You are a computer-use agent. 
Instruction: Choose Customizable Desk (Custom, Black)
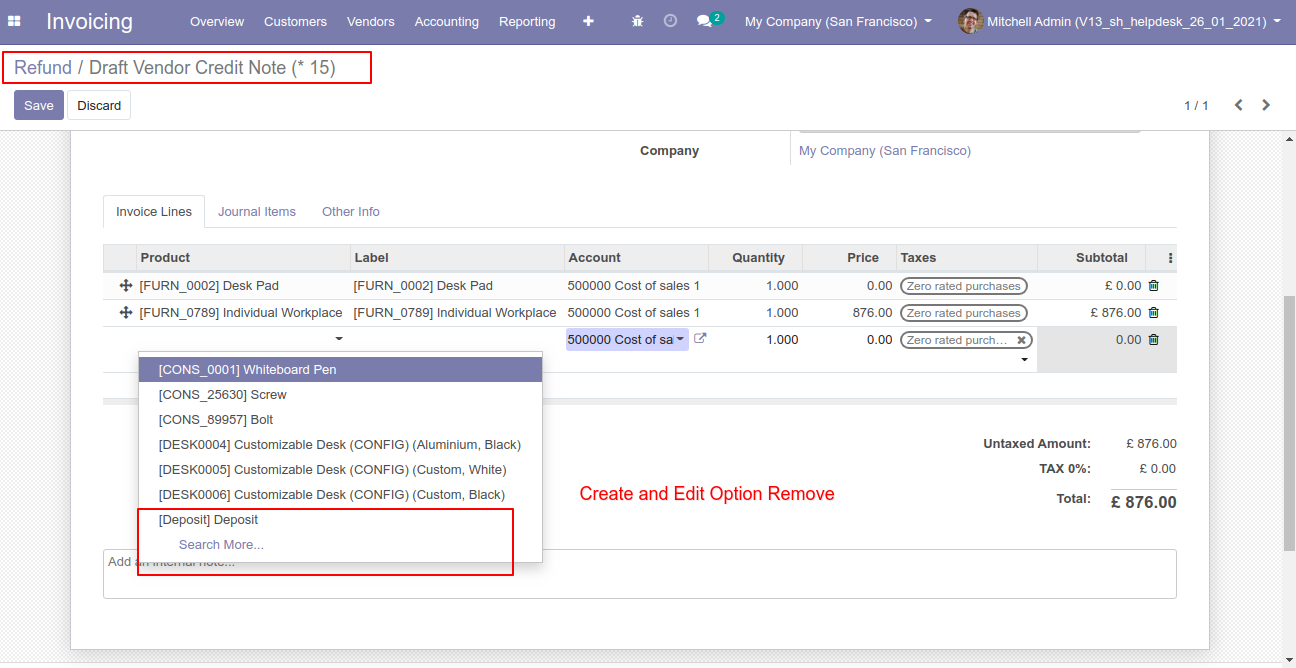[x=340, y=495]
